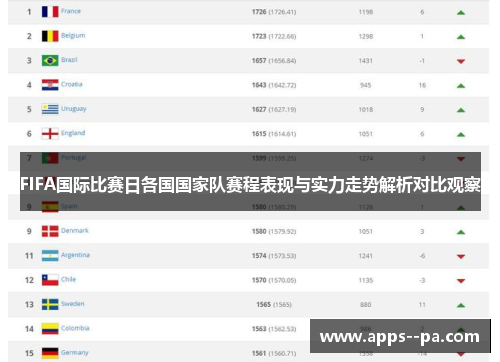Click the Denmark flag icon
Viewport: 500px width, 362px height.
point(50,231)
